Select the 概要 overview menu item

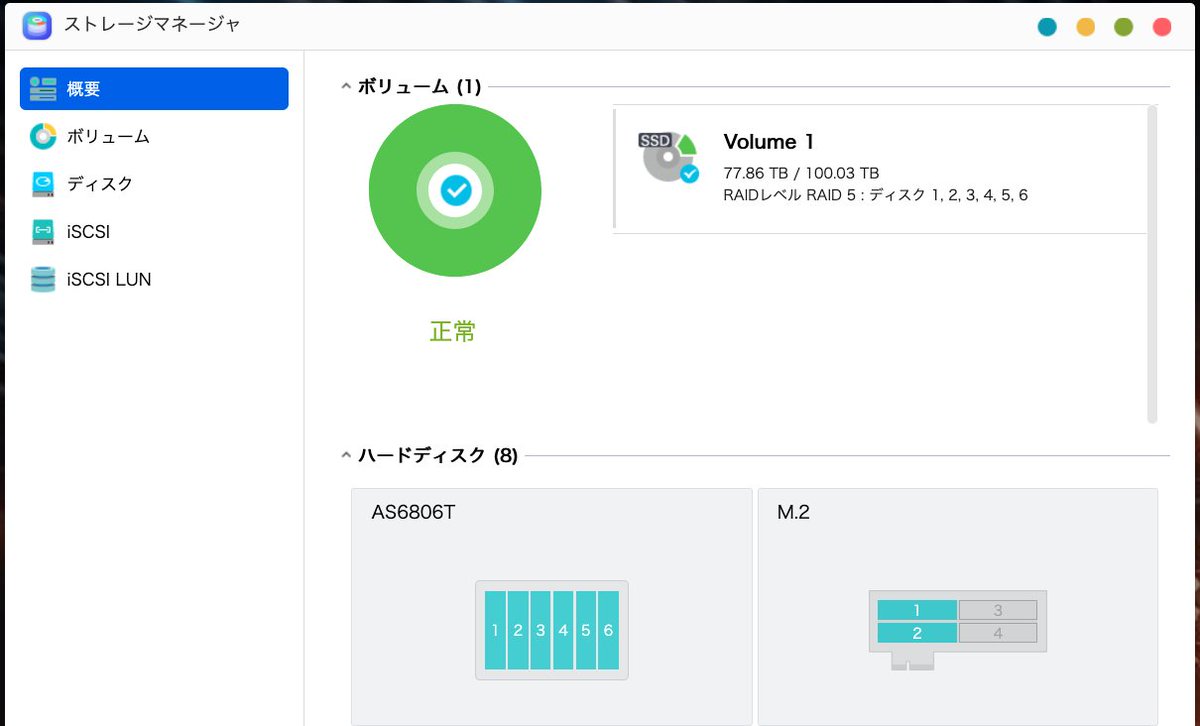(x=154, y=89)
